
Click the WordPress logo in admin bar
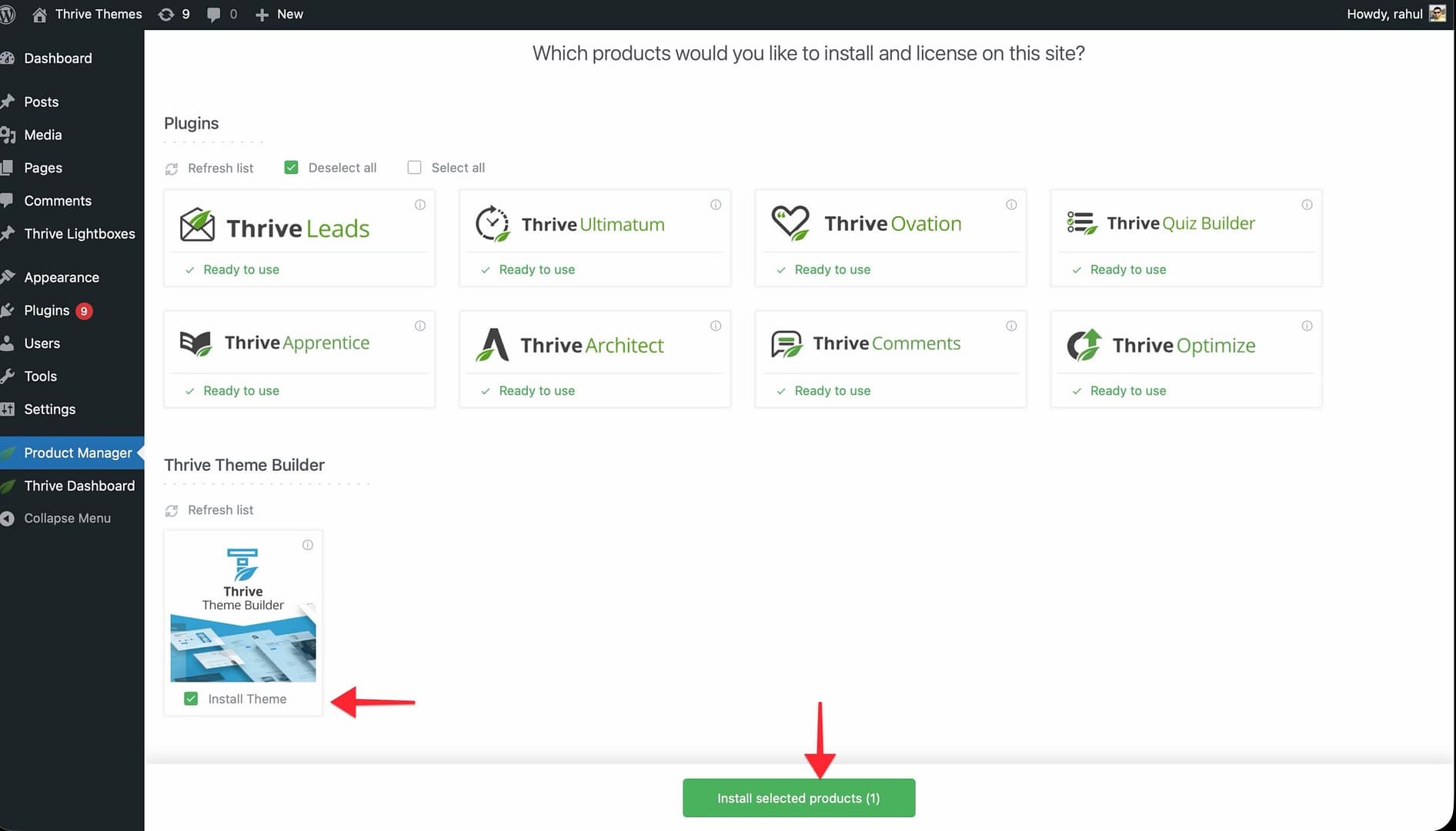click(8, 14)
